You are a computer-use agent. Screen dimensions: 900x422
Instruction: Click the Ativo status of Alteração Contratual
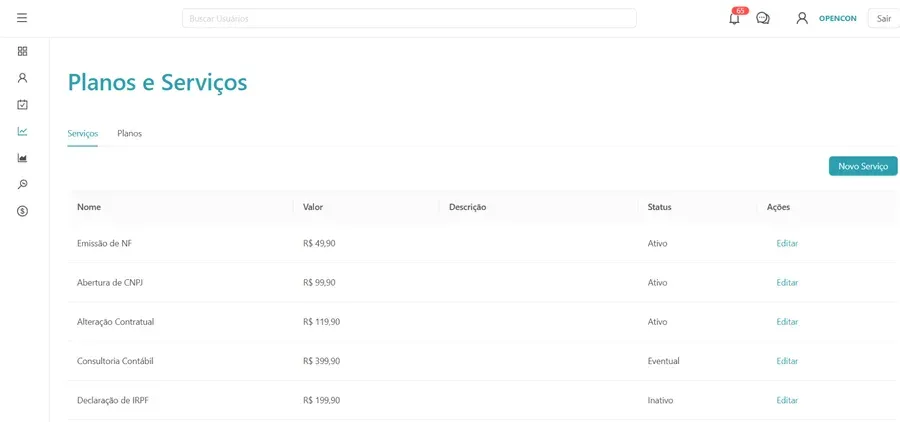tap(657, 322)
